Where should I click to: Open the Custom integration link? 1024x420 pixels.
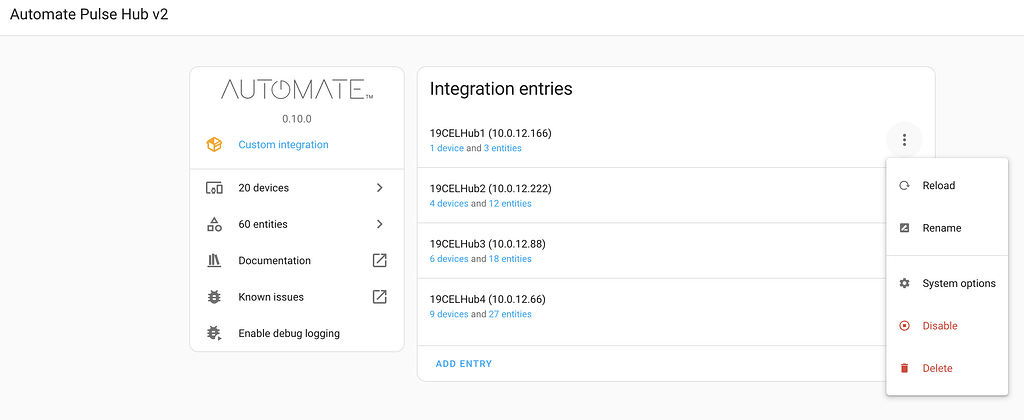tap(283, 145)
